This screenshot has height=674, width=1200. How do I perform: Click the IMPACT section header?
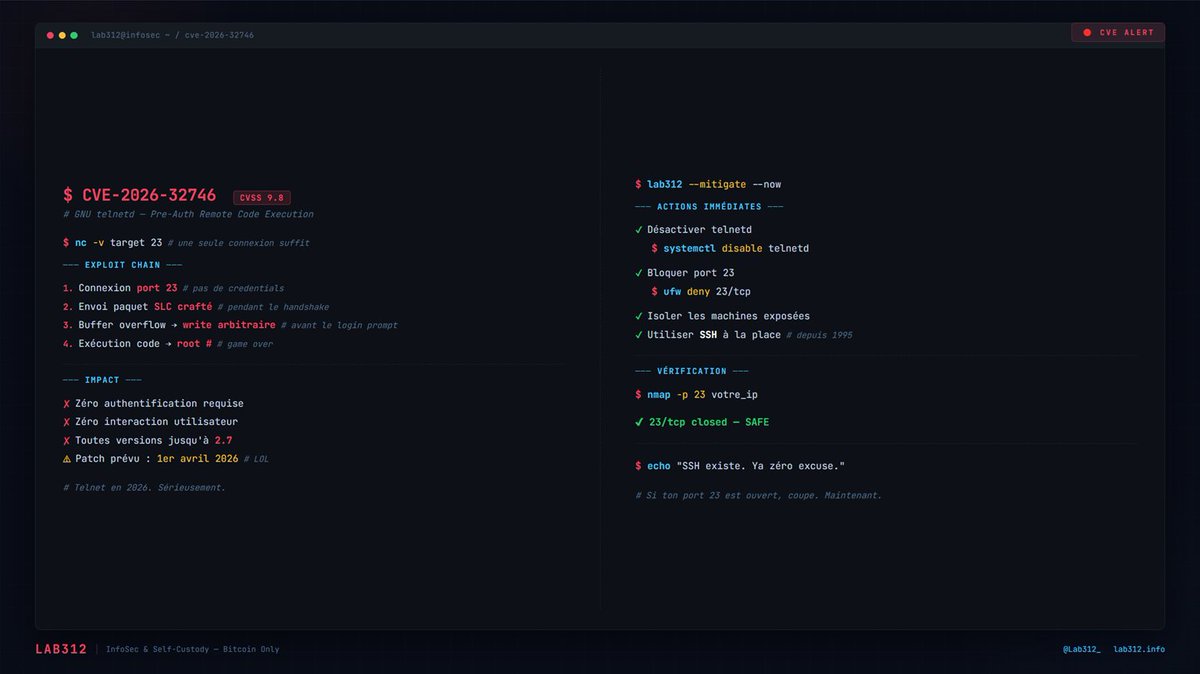click(x=102, y=380)
